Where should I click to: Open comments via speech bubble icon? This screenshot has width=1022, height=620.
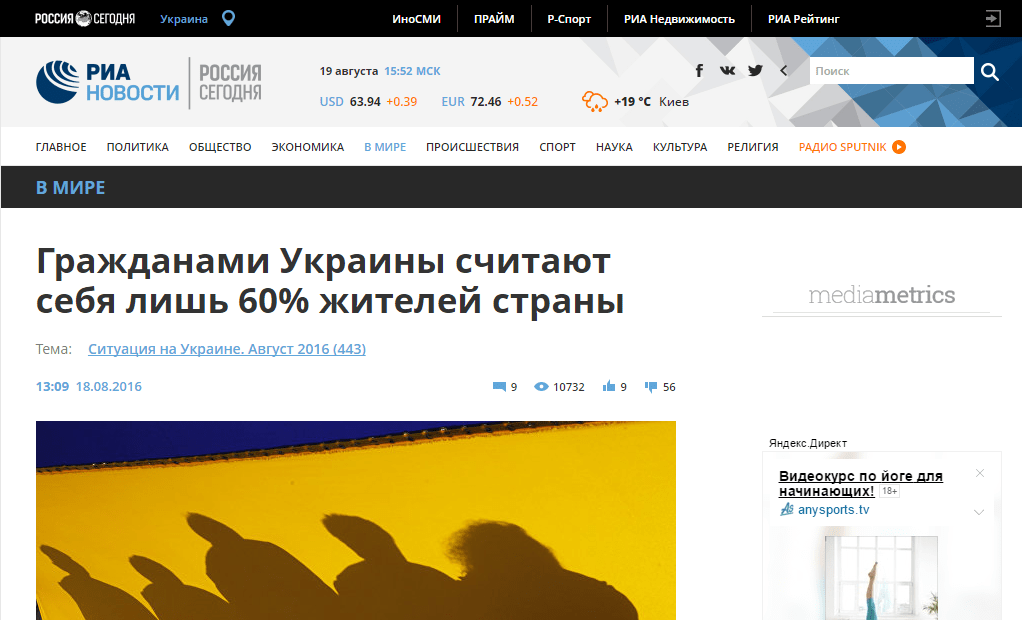[x=499, y=387]
